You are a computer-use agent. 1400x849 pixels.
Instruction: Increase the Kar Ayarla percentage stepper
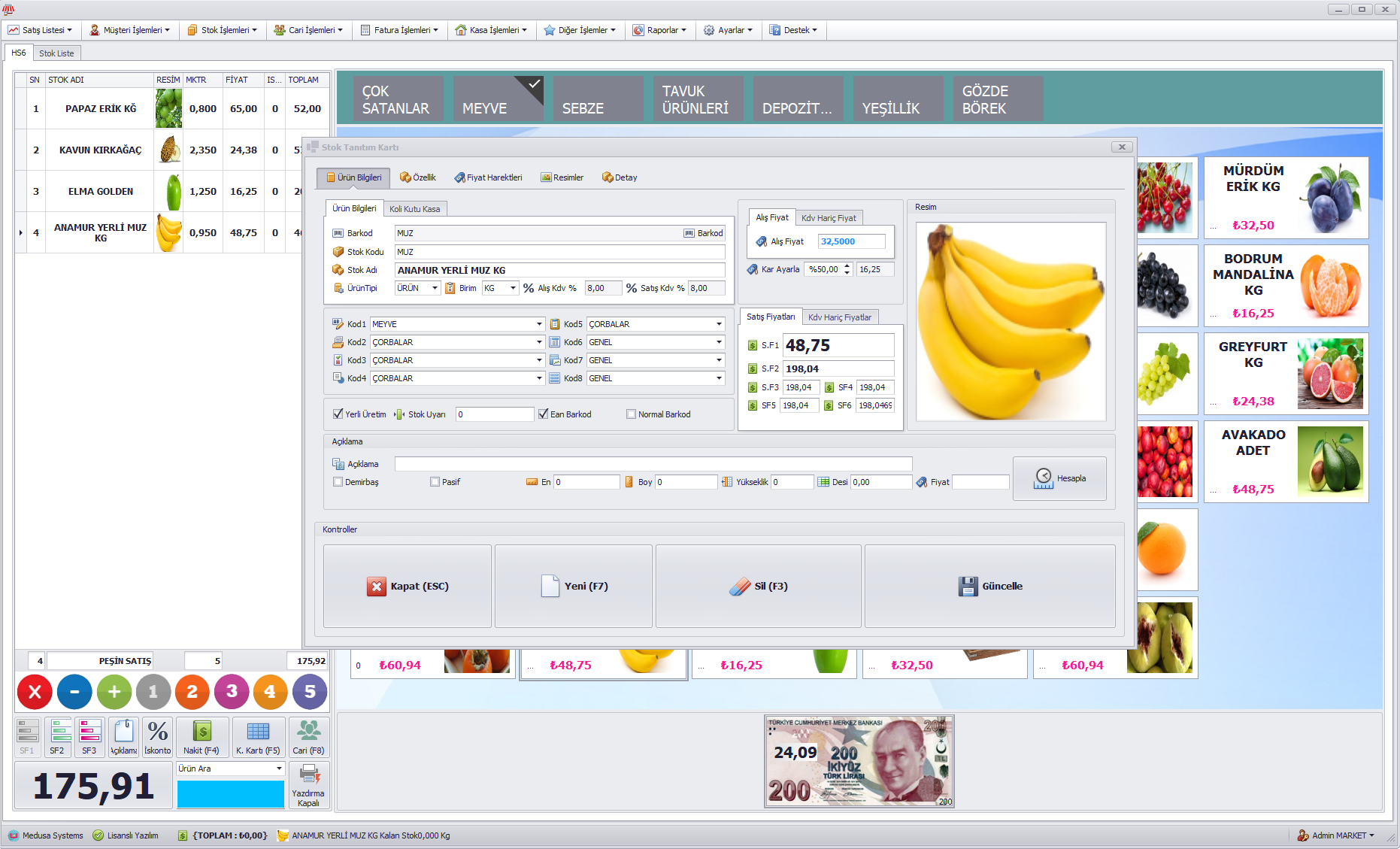pyautogui.click(x=847, y=266)
